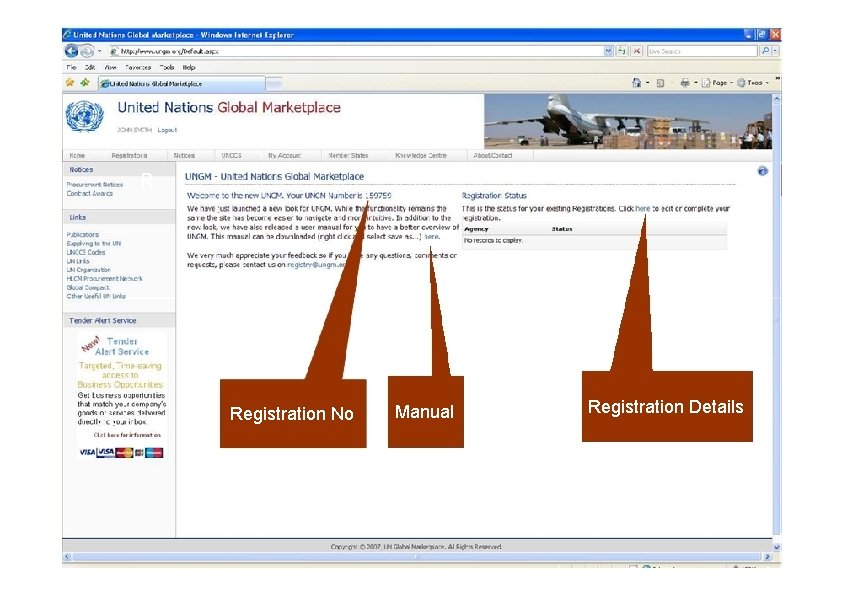This screenshot has width=842, height=595.
Task: Open the About/Contact navigation item
Action: tap(493, 155)
